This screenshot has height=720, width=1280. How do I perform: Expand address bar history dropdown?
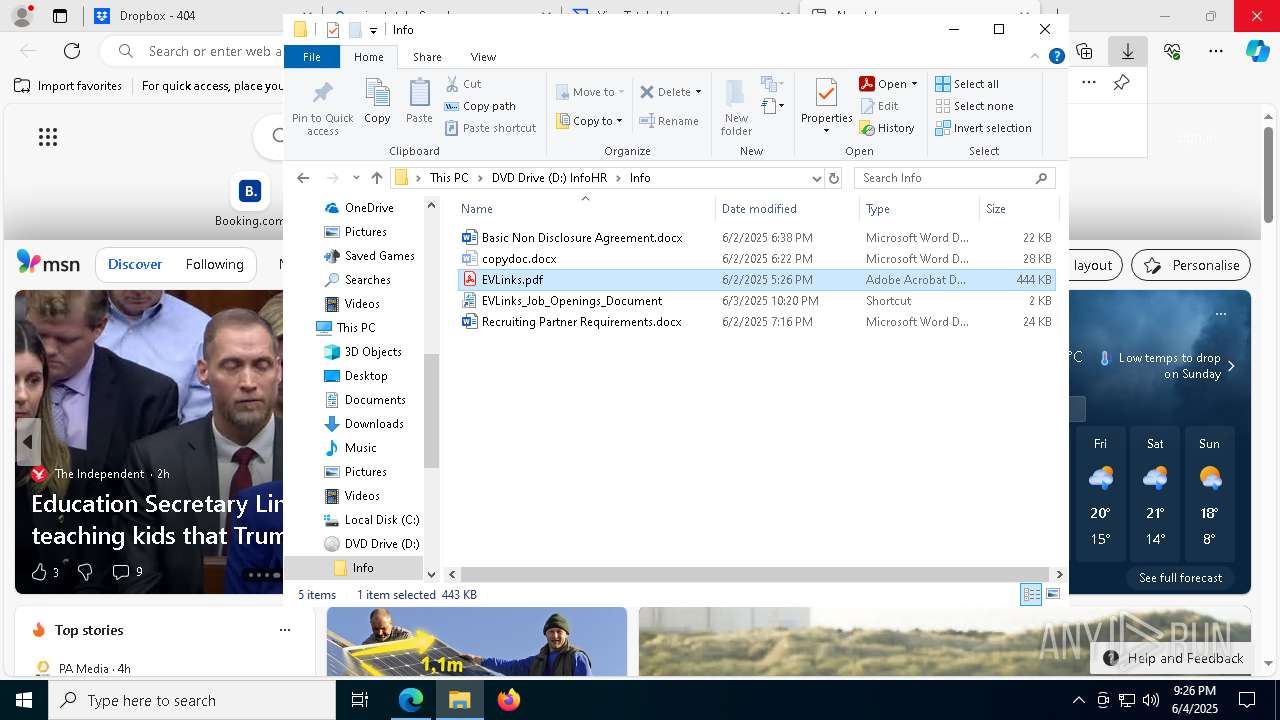coord(816,178)
